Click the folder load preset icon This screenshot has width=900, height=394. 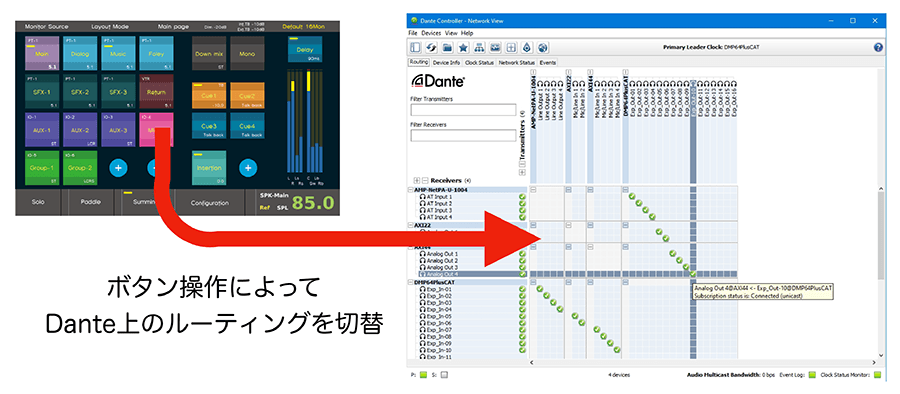(447, 48)
